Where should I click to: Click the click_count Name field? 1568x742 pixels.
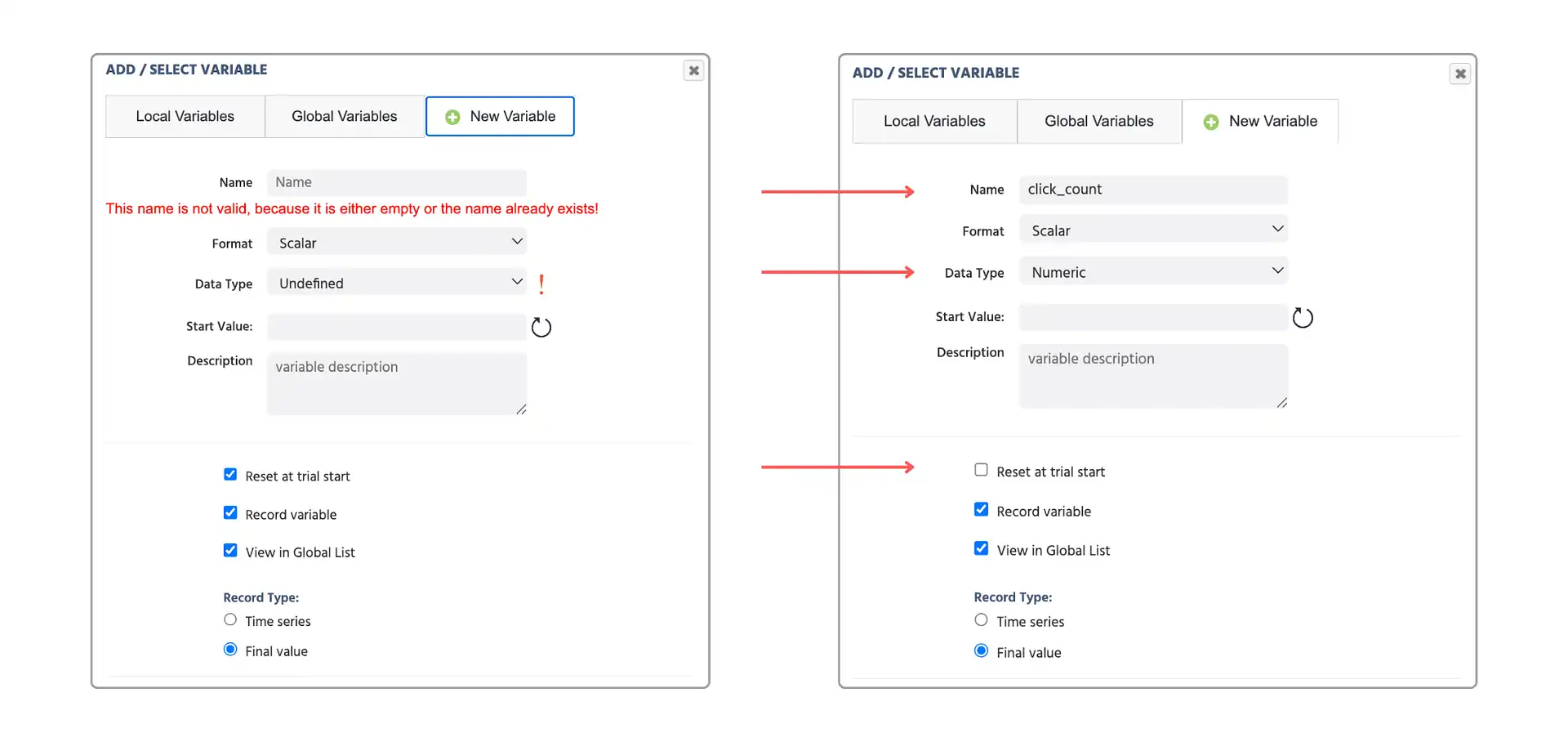tap(1153, 190)
